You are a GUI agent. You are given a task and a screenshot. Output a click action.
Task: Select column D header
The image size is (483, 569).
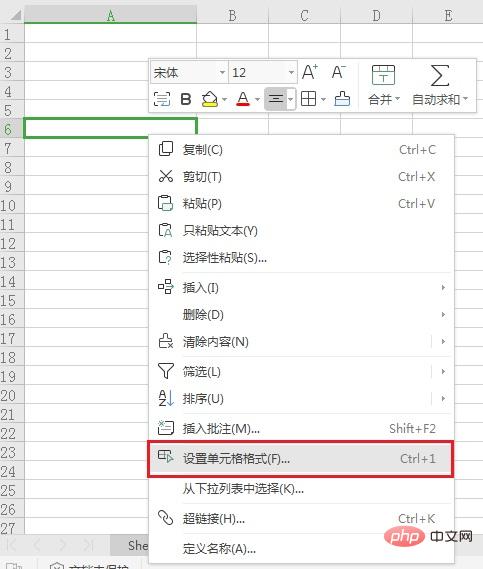point(376,15)
